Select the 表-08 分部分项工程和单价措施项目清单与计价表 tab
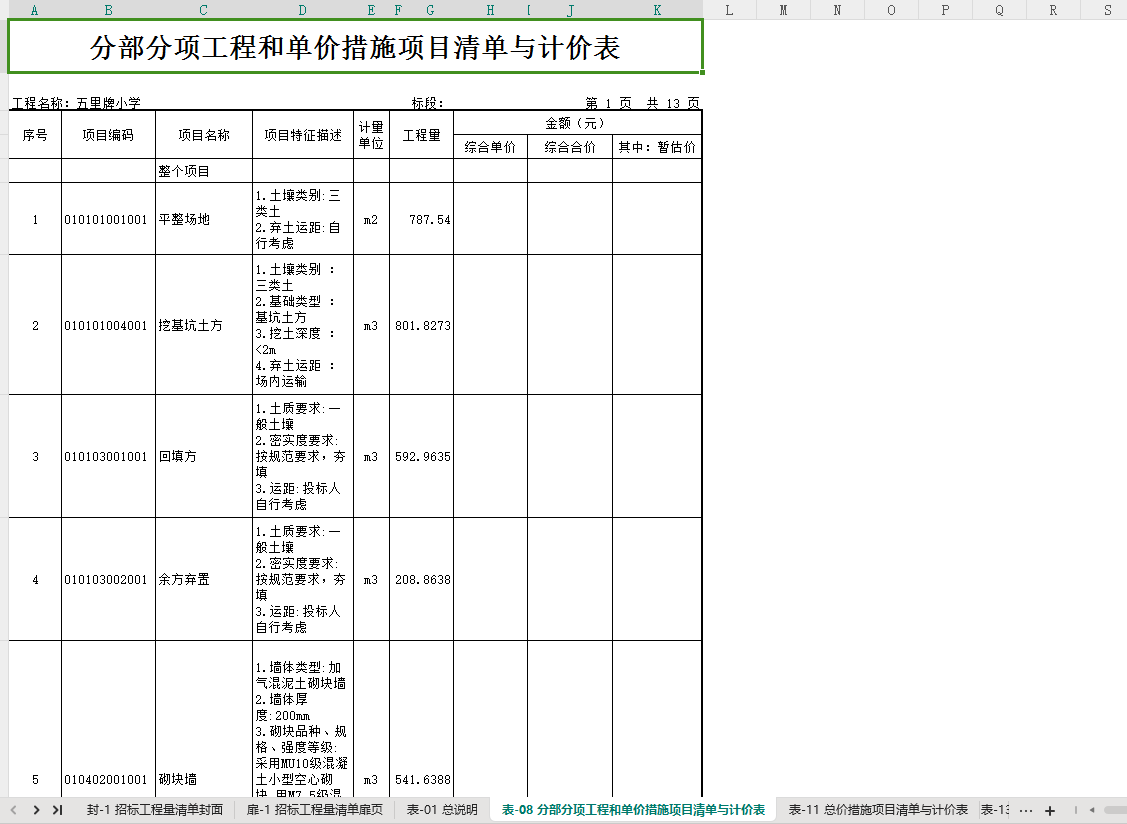The height and width of the screenshot is (824, 1127). [633, 810]
